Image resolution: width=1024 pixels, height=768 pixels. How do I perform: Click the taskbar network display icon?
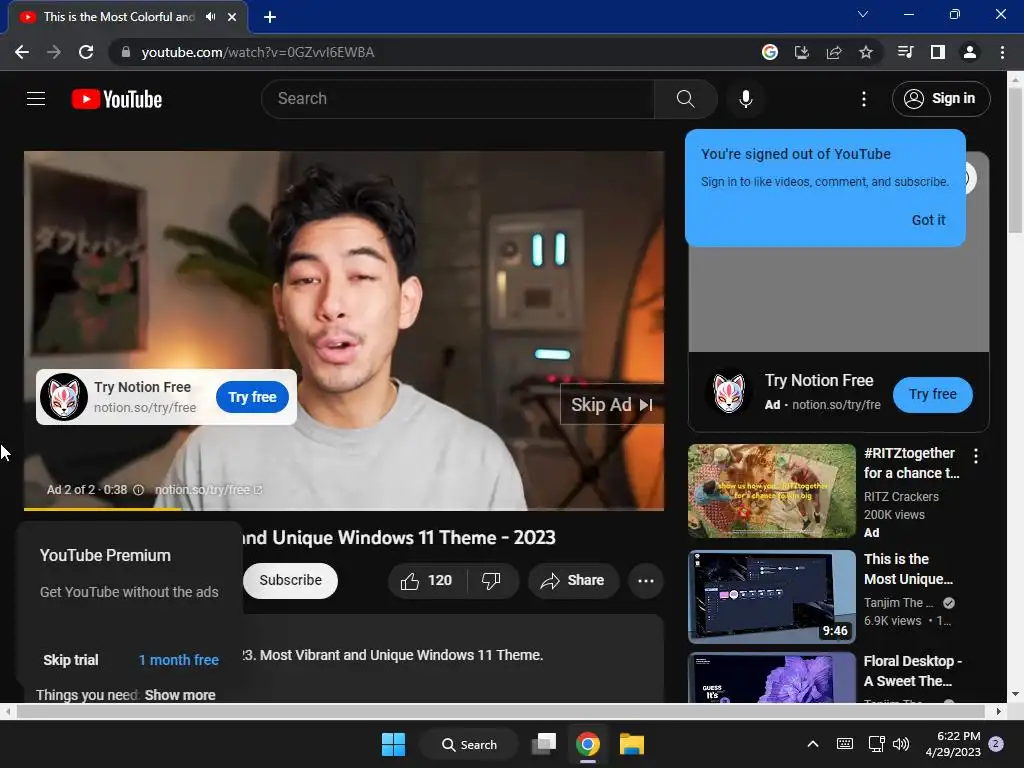pyautogui.click(x=875, y=744)
